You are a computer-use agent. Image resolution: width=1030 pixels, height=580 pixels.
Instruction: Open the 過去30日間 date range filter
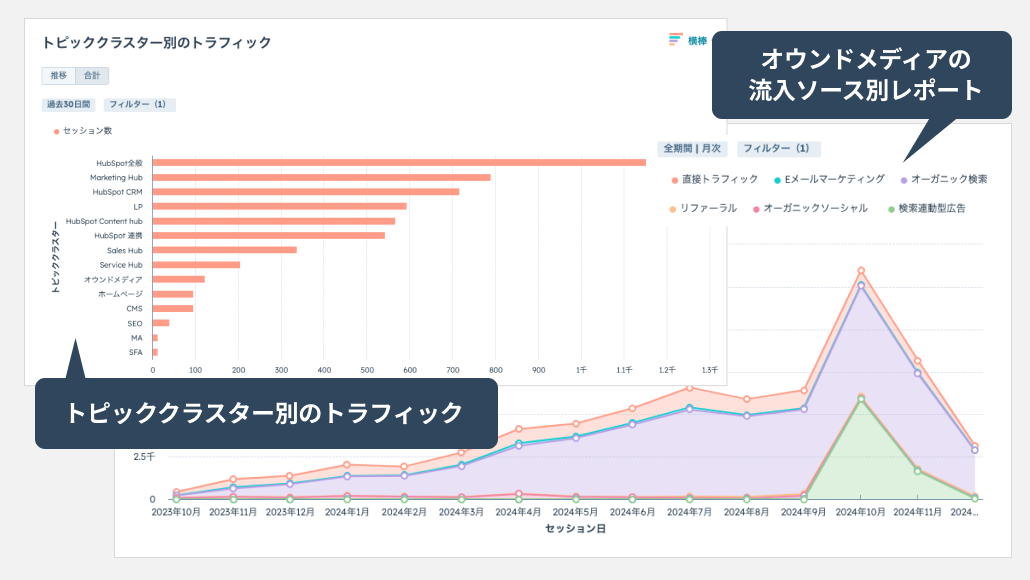(x=68, y=104)
